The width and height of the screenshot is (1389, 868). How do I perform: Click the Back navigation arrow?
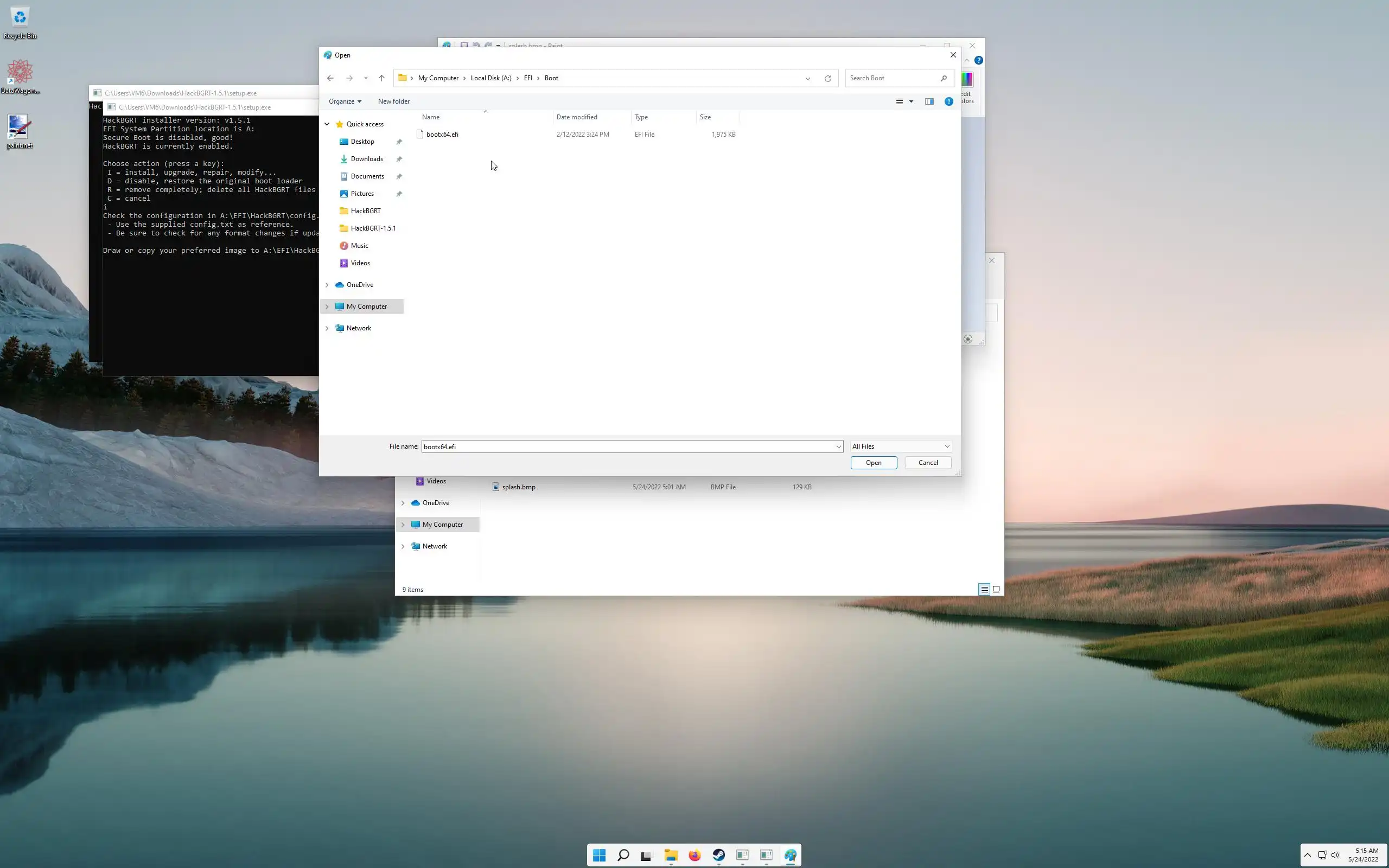click(x=330, y=78)
